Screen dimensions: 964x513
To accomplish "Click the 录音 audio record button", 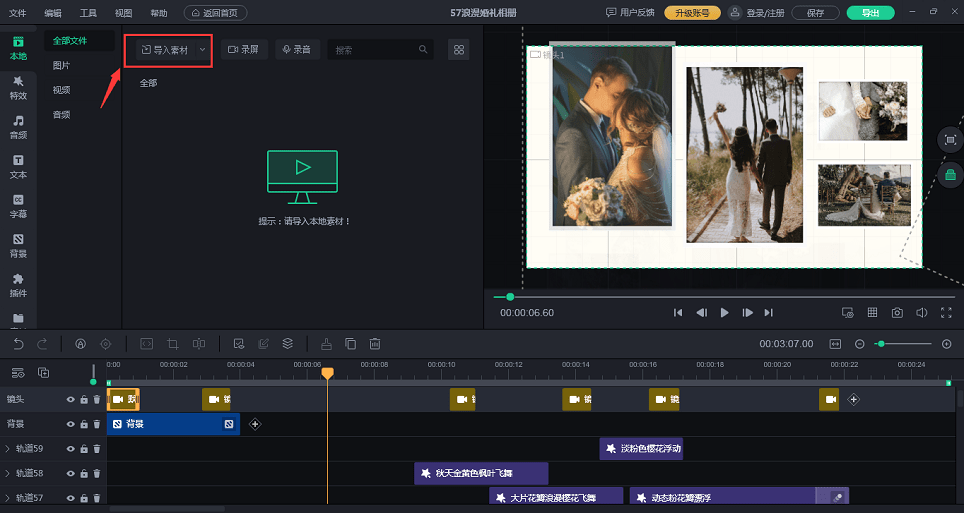I will 297,50.
